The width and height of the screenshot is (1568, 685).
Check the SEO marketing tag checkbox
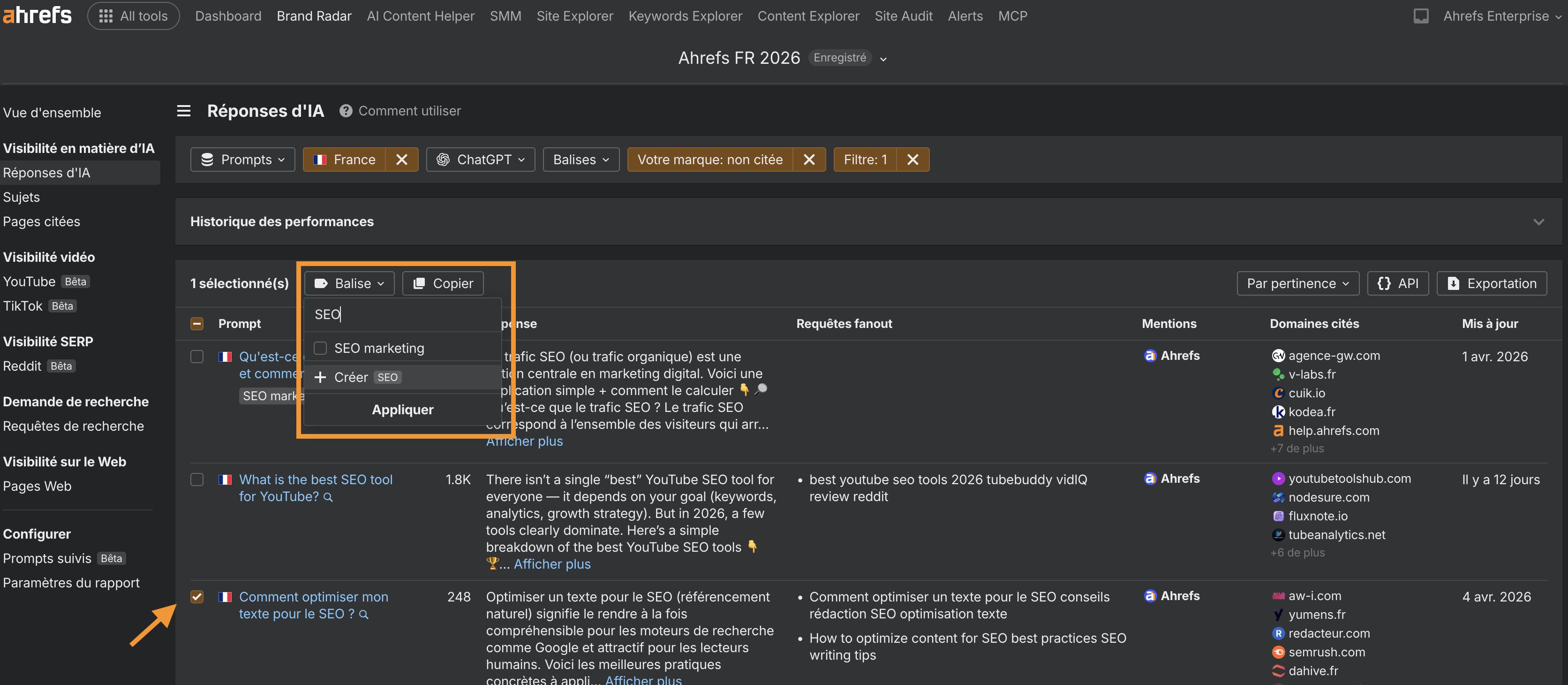(320, 348)
